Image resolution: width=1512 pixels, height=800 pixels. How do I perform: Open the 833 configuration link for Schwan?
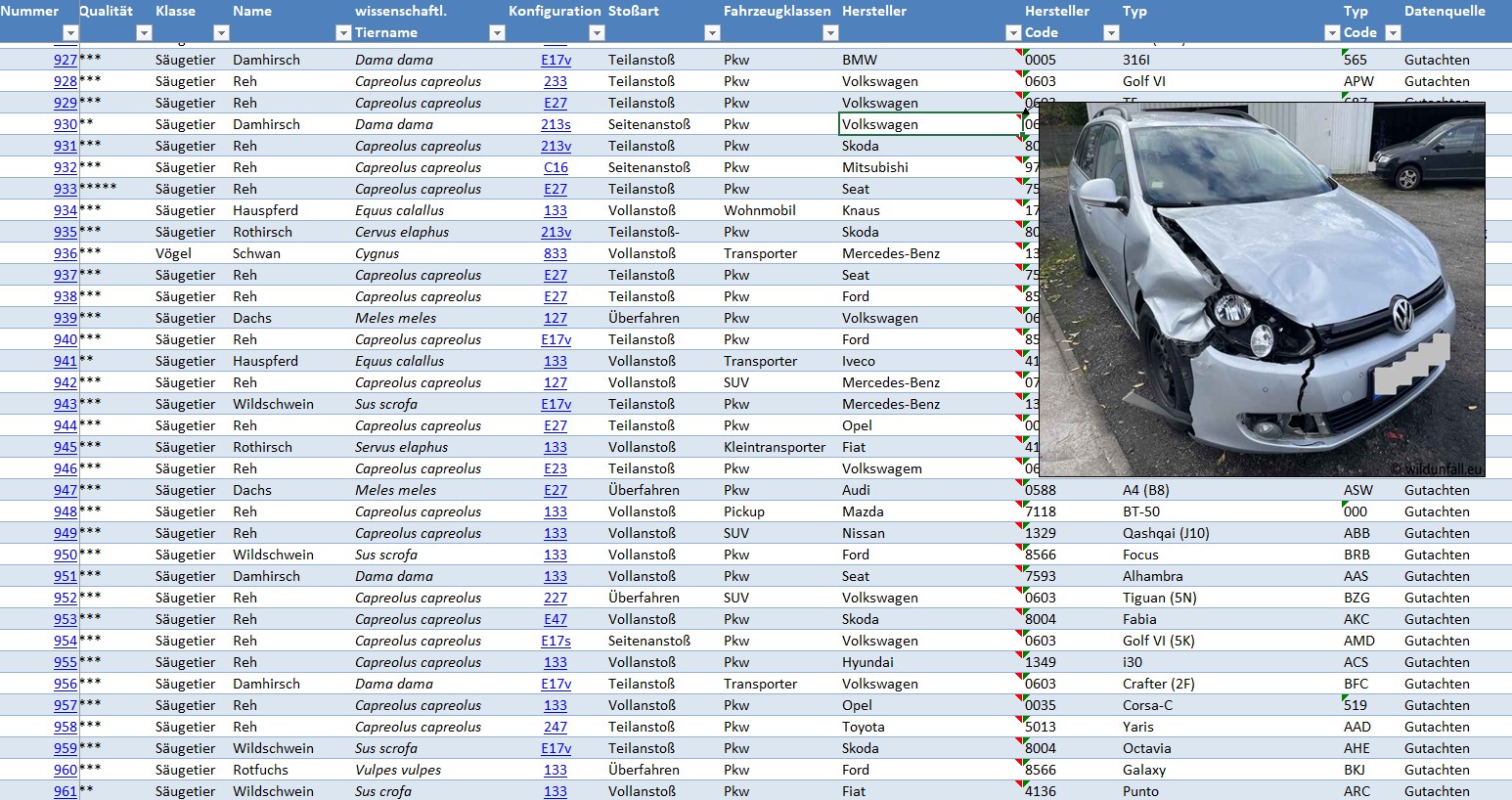[556, 253]
